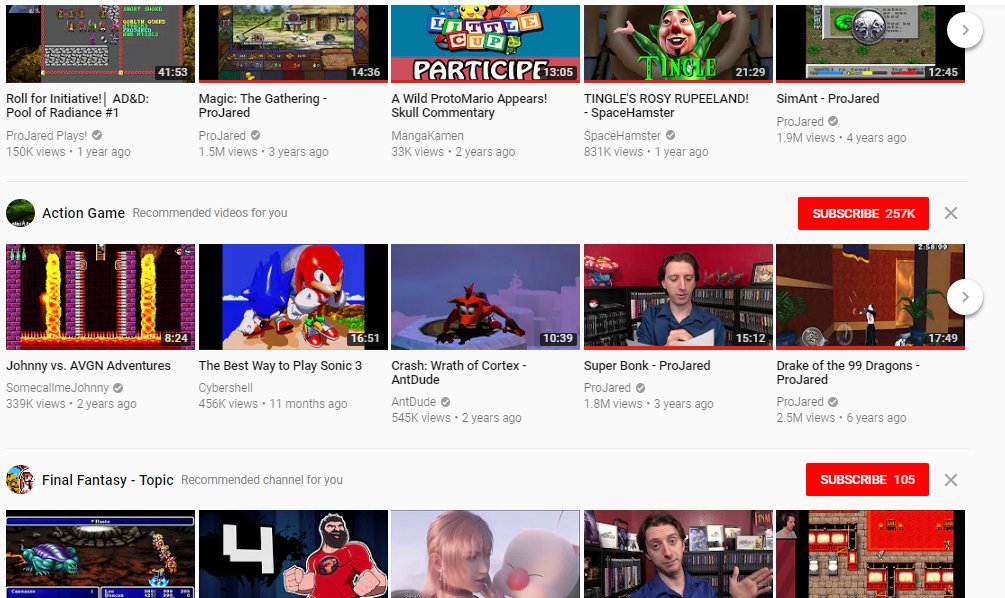1005x598 pixels.
Task: Open the Action Game channel avatar
Action: tap(21, 213)
